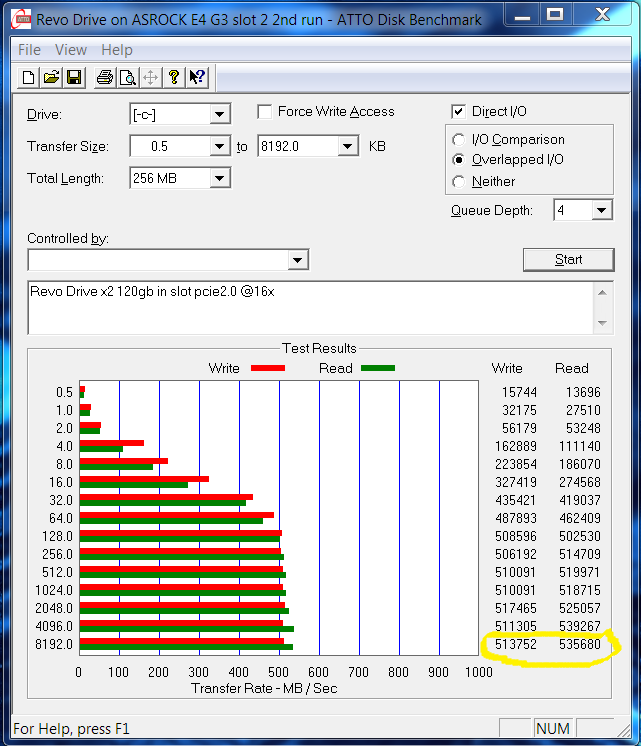Activate the context Help pointer icon
Image resolution: width=641 pixels, height=746 pixels.
coord(197,77)
